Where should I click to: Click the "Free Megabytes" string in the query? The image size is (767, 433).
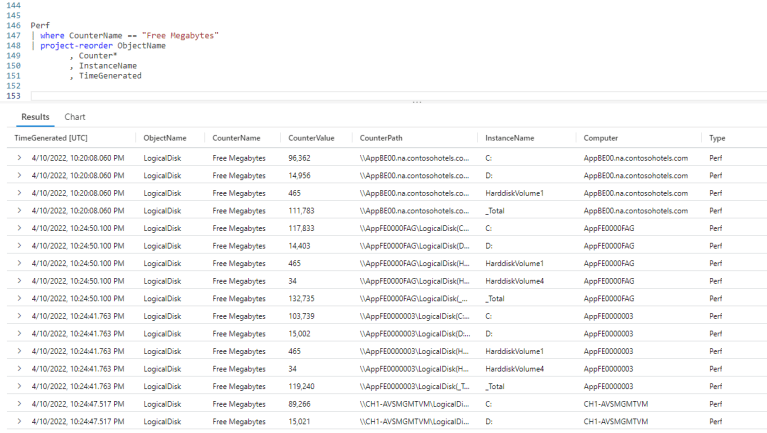pyautogui.click(x=180, y=35)
